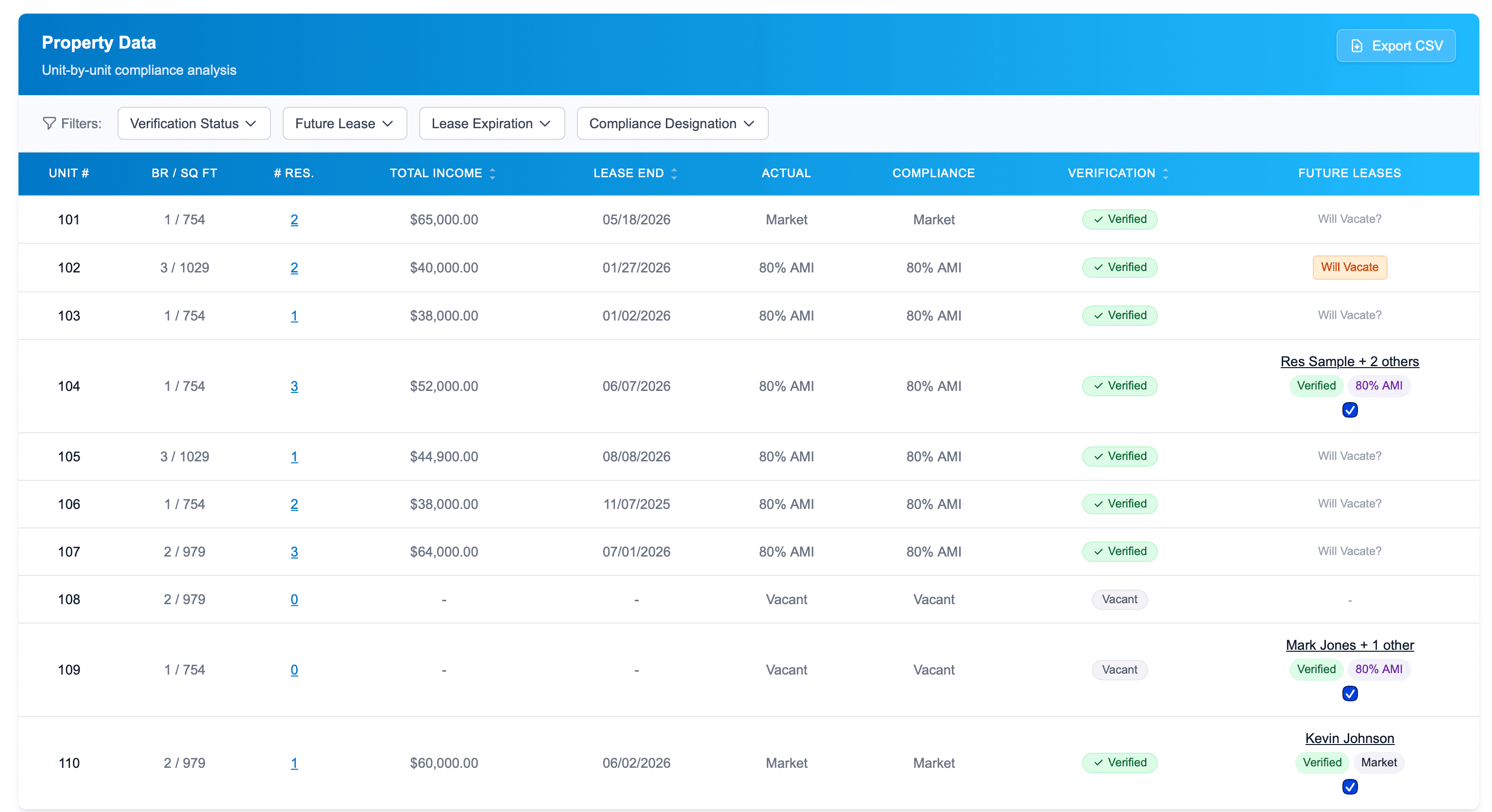Click the Vacant badge in unit 108 row
Viewport: 1492px width, 812px height.
click(x=1119, y=599)
